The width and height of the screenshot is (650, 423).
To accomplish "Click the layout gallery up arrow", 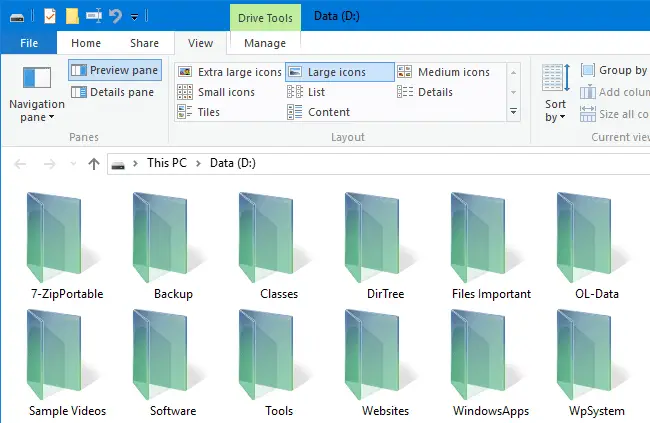I will (513, 73).
